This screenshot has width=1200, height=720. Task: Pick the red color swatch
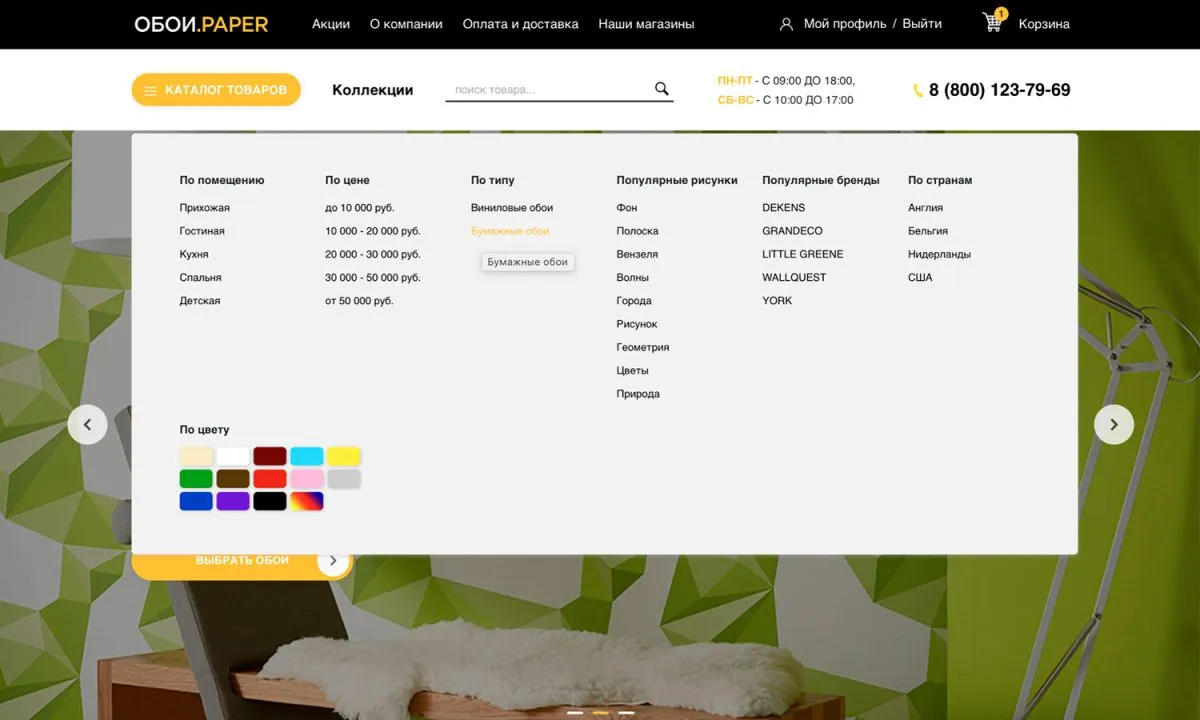[x=270, y=479]
